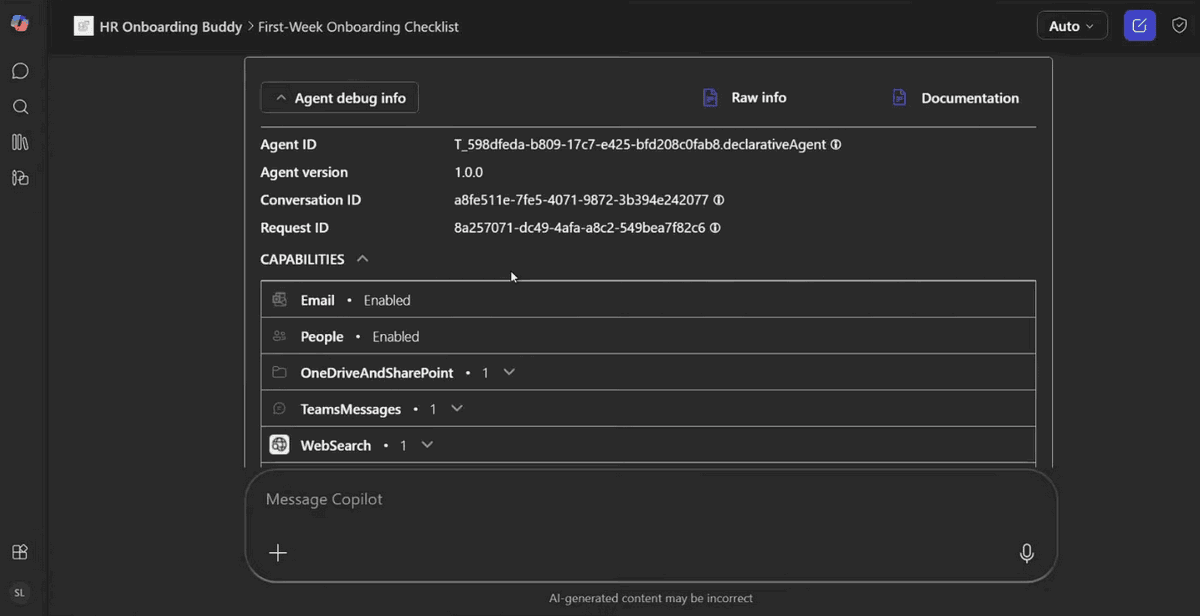1200x616 pixels.
Task: Click the microphone icon in message box
Action: pyautogui.click(x=1026, y=553)
